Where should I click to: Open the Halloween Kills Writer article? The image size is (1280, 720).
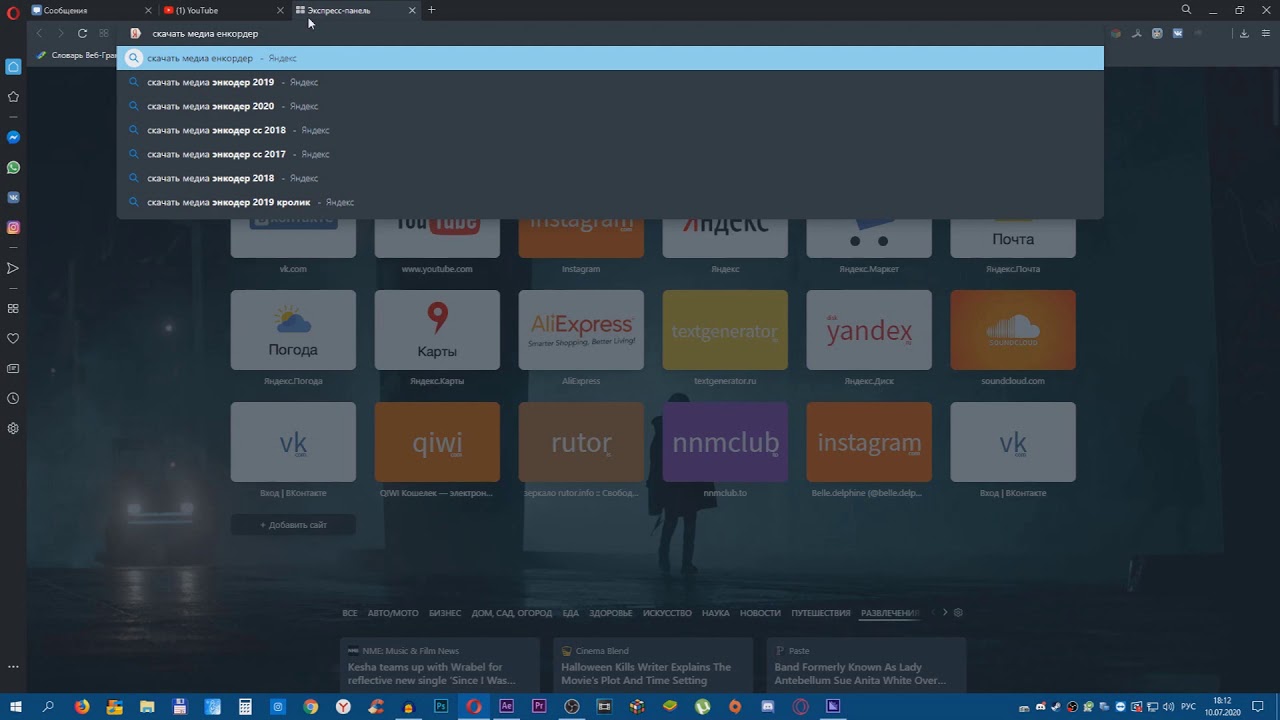pos(653,665)
